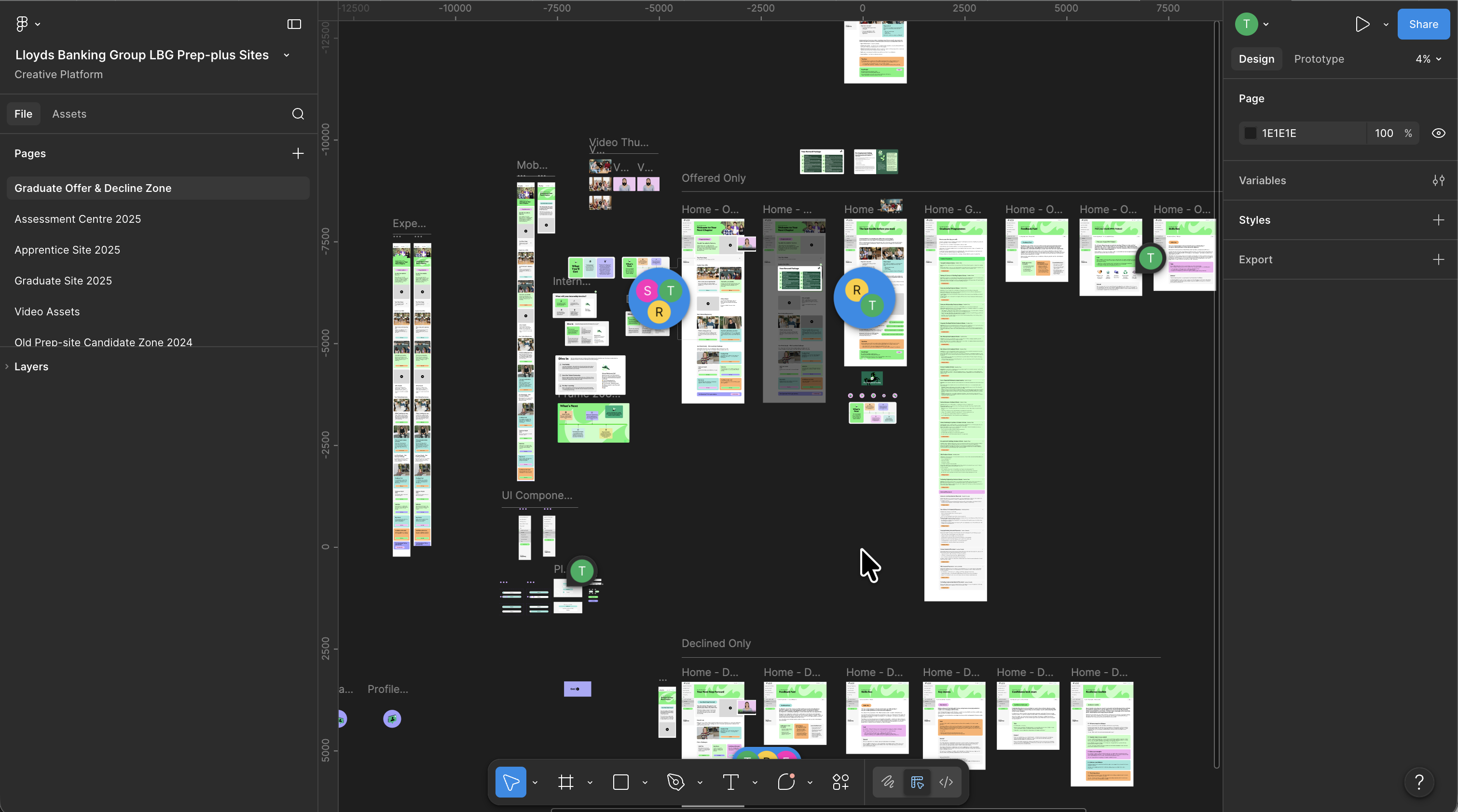1458x812 pixels.
Task: Open Variables settings icon
Action: pyautogui.click(x=1438, y=180)
